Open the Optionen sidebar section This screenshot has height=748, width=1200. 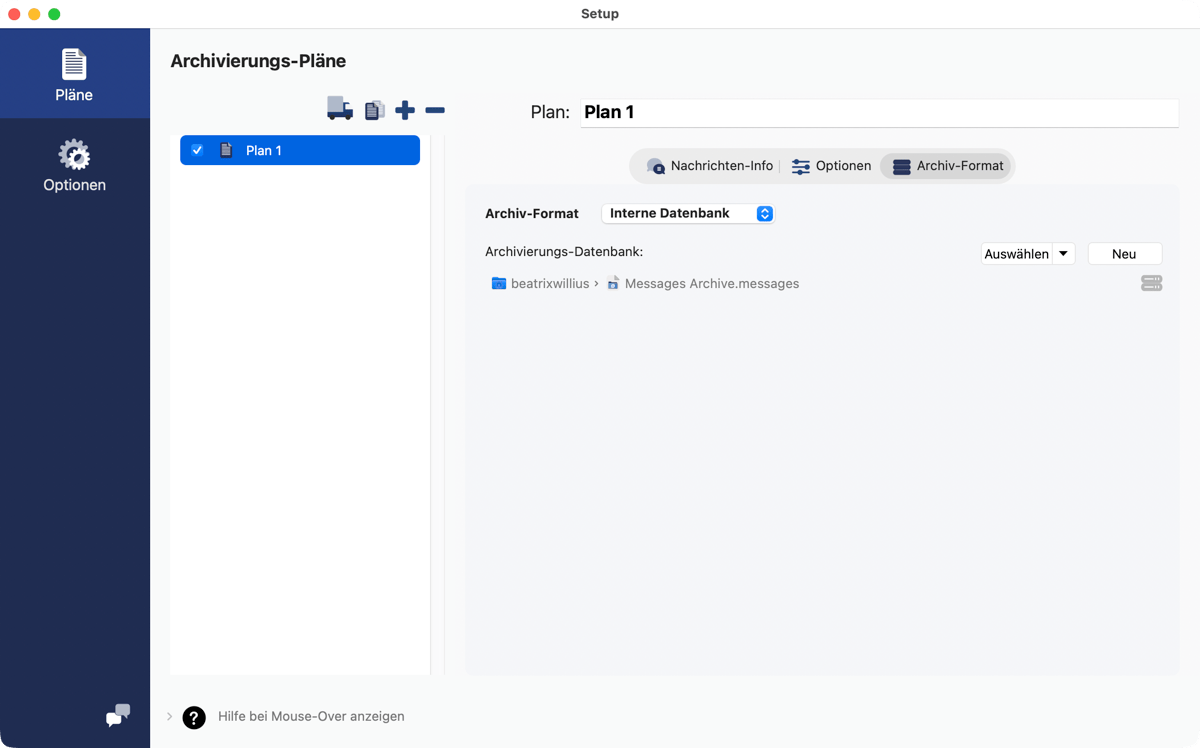click(x=74, y=166)
